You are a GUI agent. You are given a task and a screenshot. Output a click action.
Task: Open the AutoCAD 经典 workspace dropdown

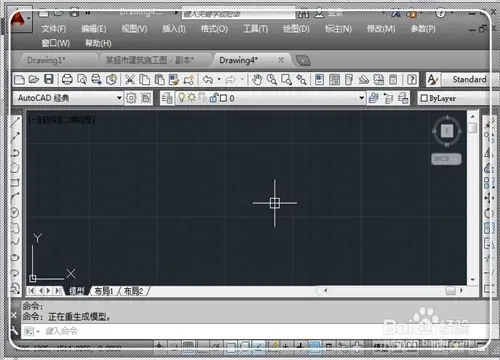pyautogui.click(x=119, y=98)
